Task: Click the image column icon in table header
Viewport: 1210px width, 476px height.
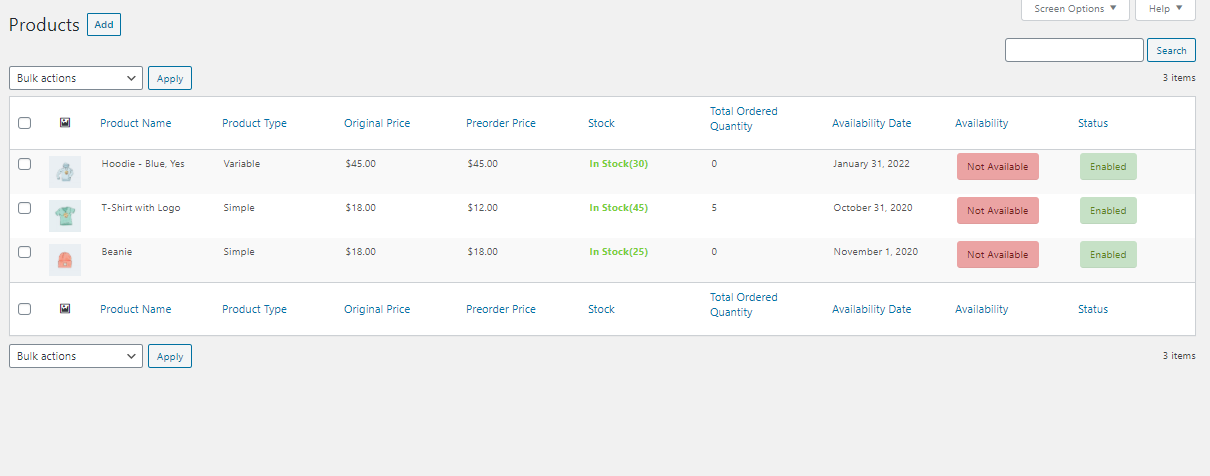Action: pyautogui.click(x=65, y=123)
